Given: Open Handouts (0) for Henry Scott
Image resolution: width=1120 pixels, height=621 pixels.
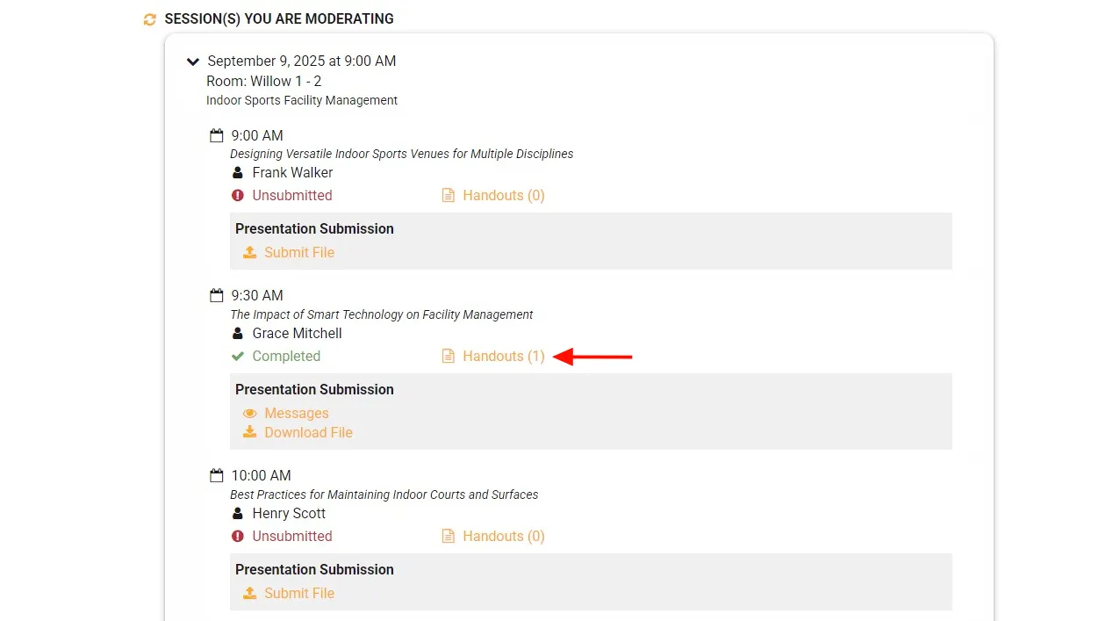Looking at the screenshot, I should [504, 536].
